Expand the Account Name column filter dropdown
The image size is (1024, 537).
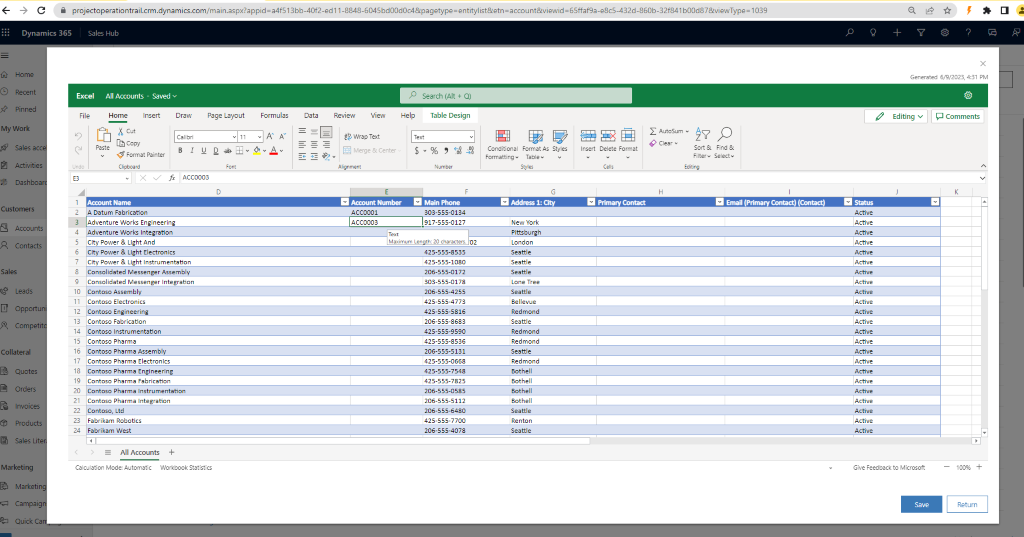pos(344,202)
